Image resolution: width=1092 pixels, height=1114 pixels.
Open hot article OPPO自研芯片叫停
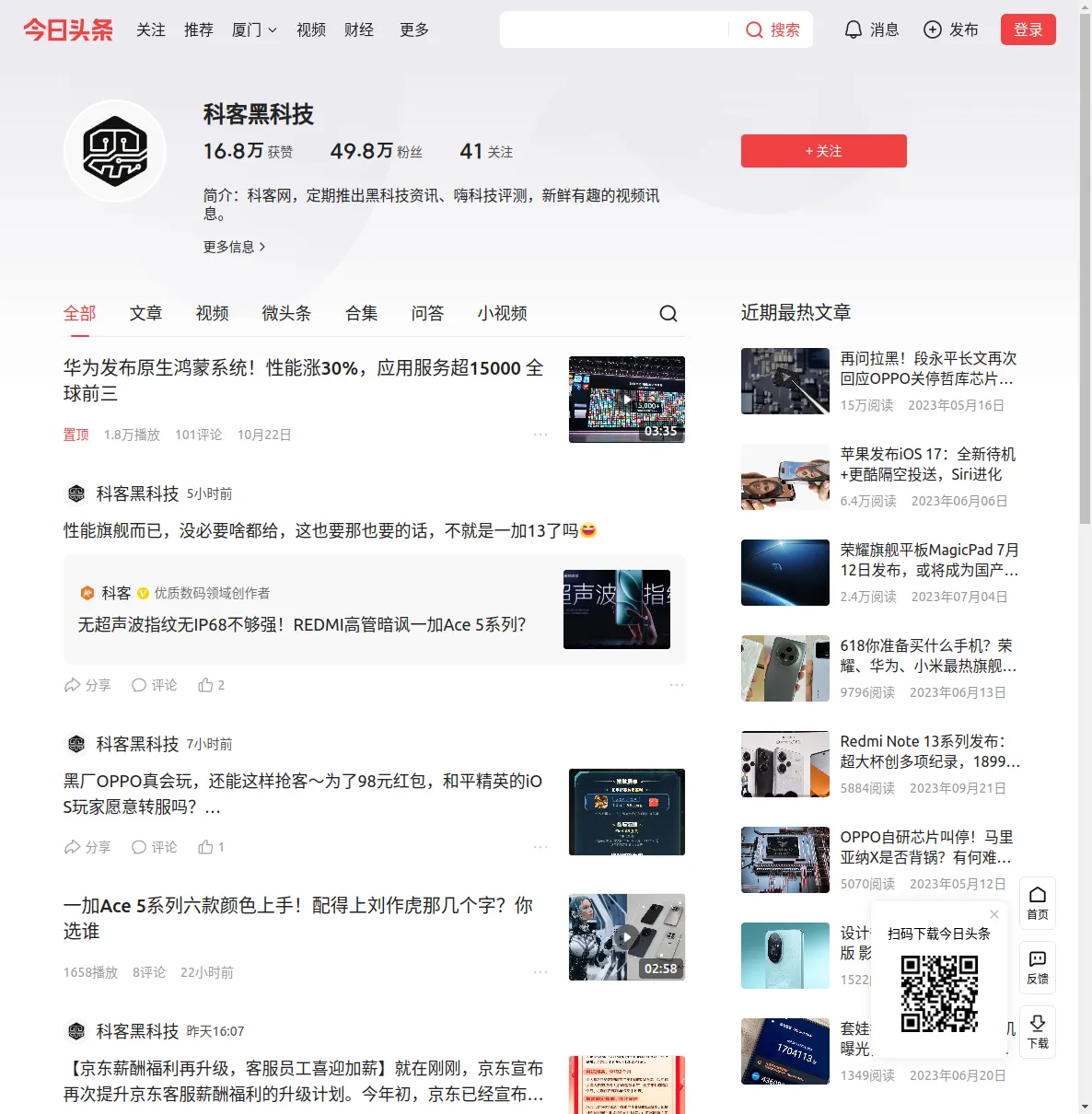coord(927,847)
